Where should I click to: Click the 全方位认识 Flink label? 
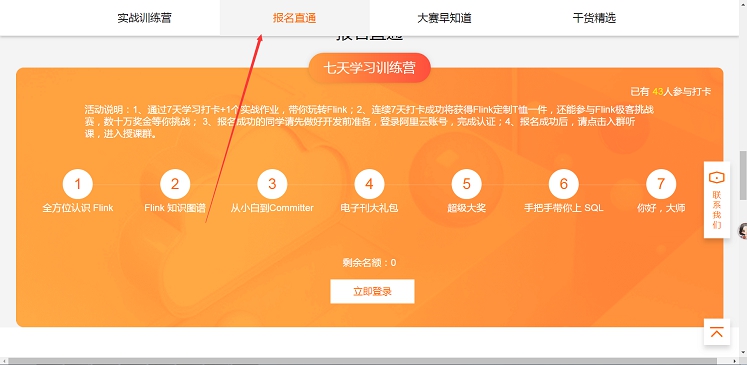tap(78, 208)
